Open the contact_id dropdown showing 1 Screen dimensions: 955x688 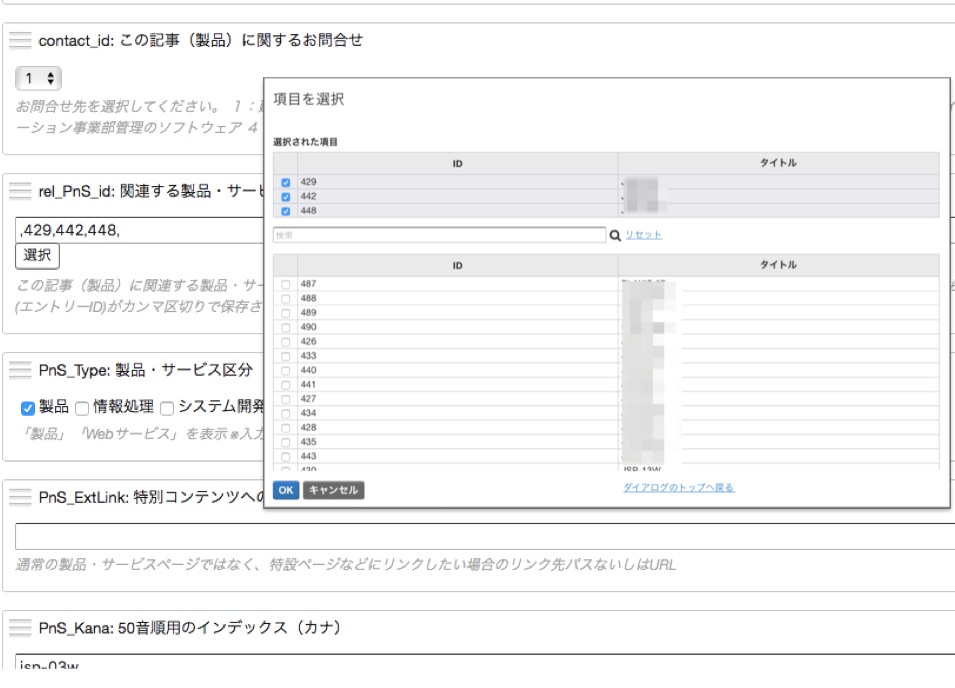(40, 77)
